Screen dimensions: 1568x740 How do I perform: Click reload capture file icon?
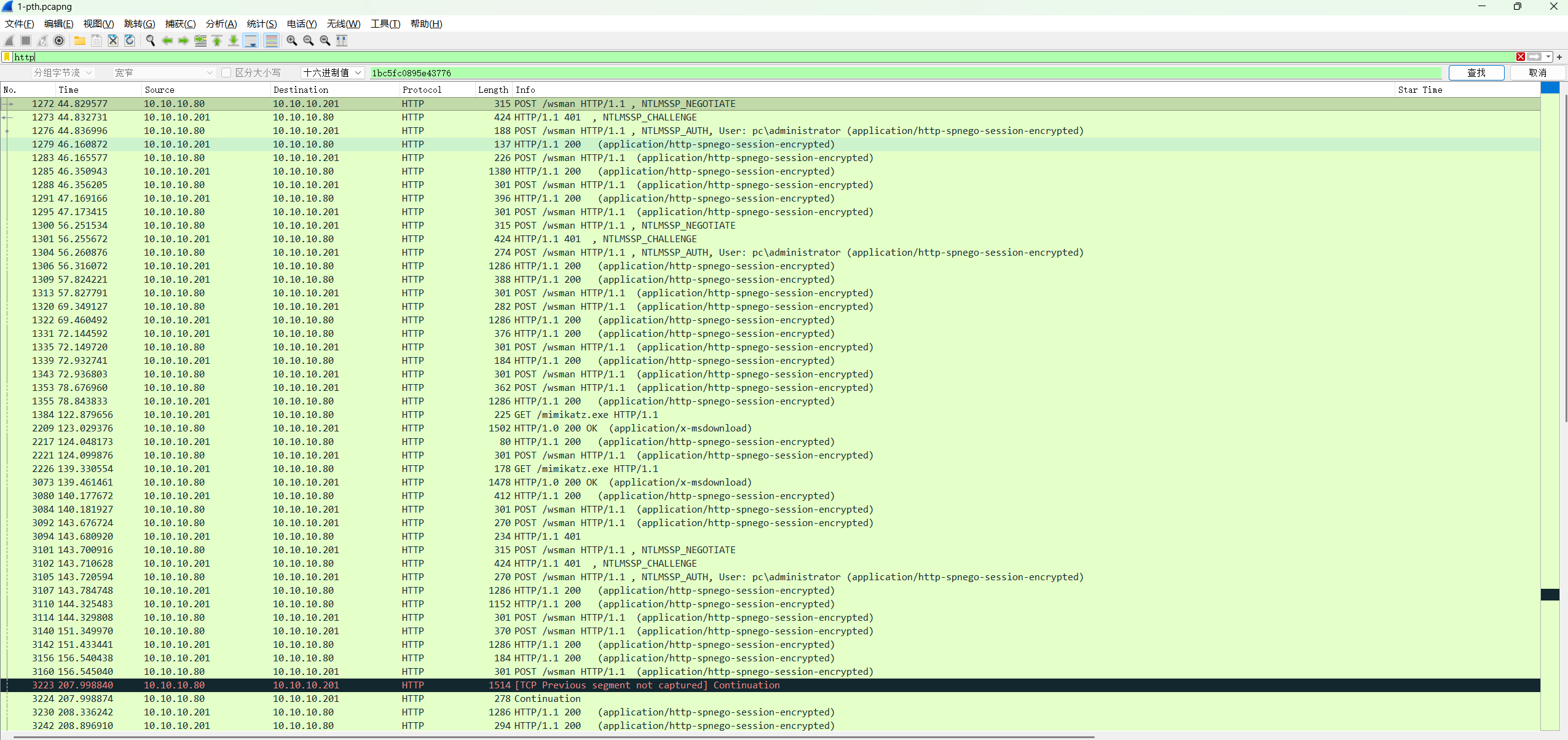point(130,41)
